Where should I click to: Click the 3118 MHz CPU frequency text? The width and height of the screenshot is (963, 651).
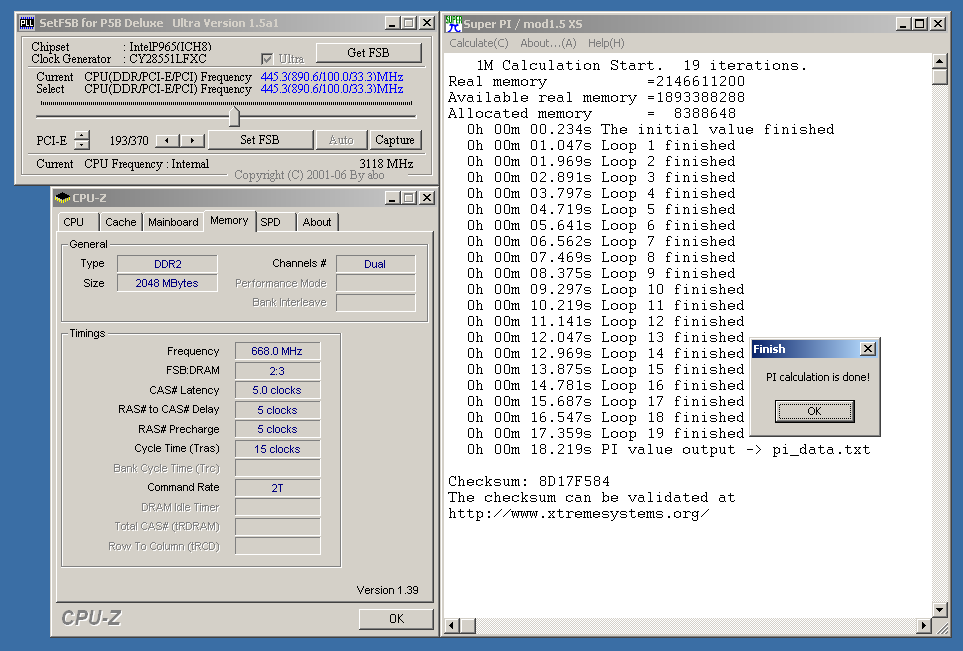click(386, 164)
